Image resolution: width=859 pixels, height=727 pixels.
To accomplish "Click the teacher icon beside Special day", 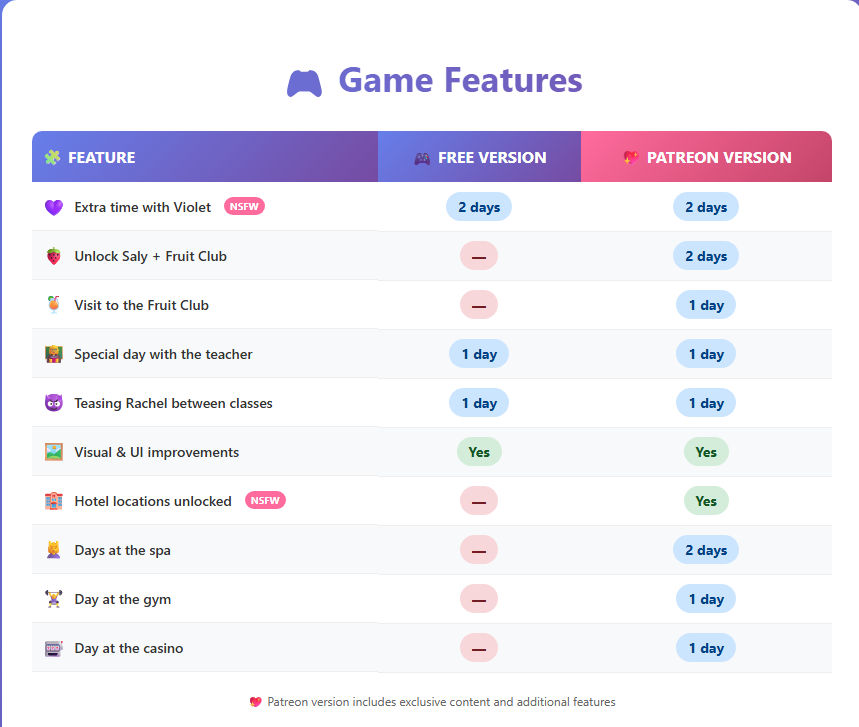I will tap(54, 354).
